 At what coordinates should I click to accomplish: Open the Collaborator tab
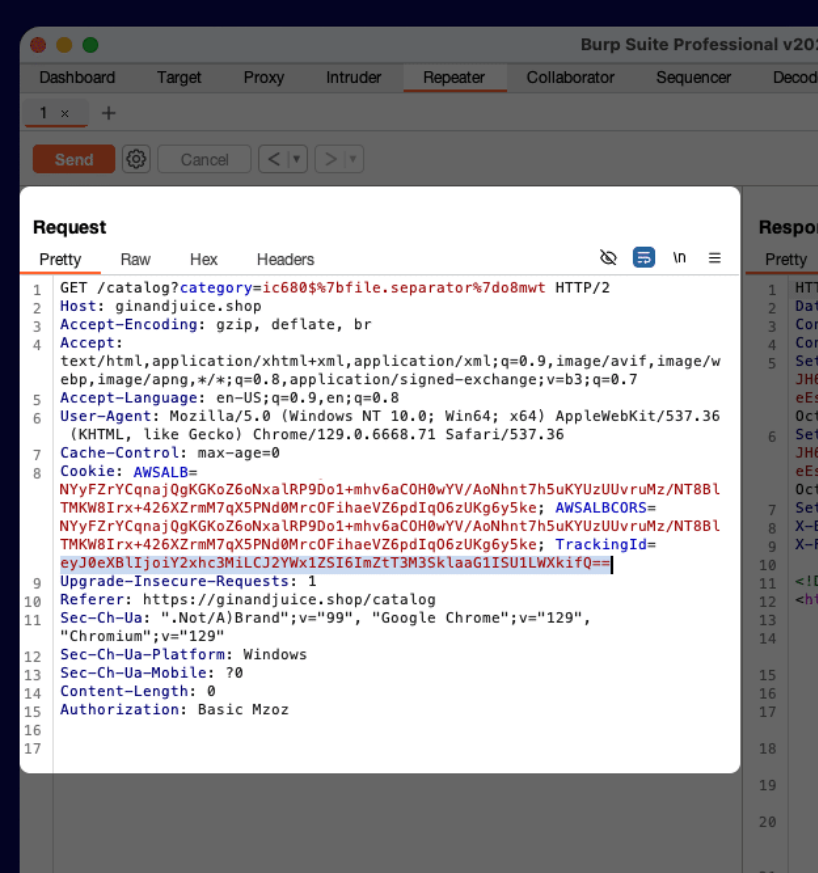pos(571,77)
